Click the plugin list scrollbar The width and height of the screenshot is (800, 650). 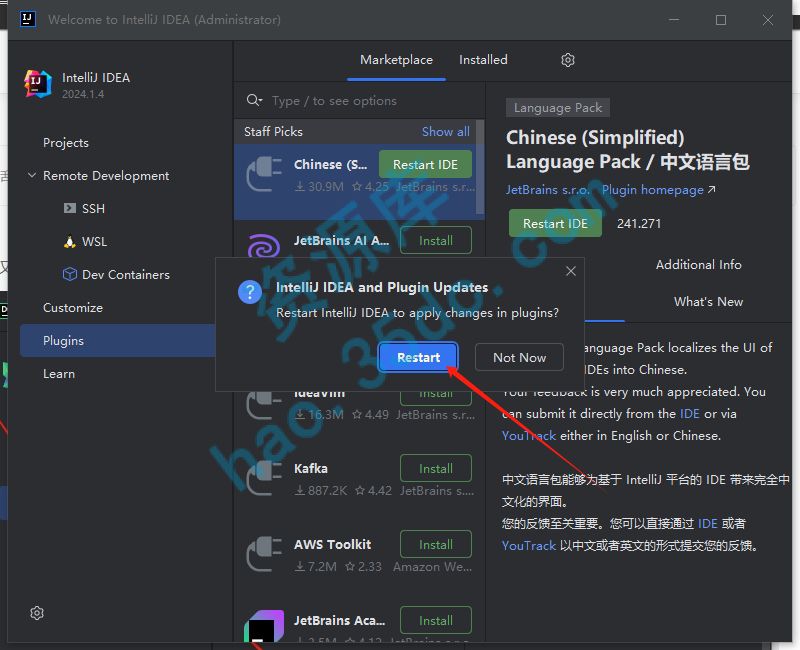pyautogui.click(x=480, y=167)
